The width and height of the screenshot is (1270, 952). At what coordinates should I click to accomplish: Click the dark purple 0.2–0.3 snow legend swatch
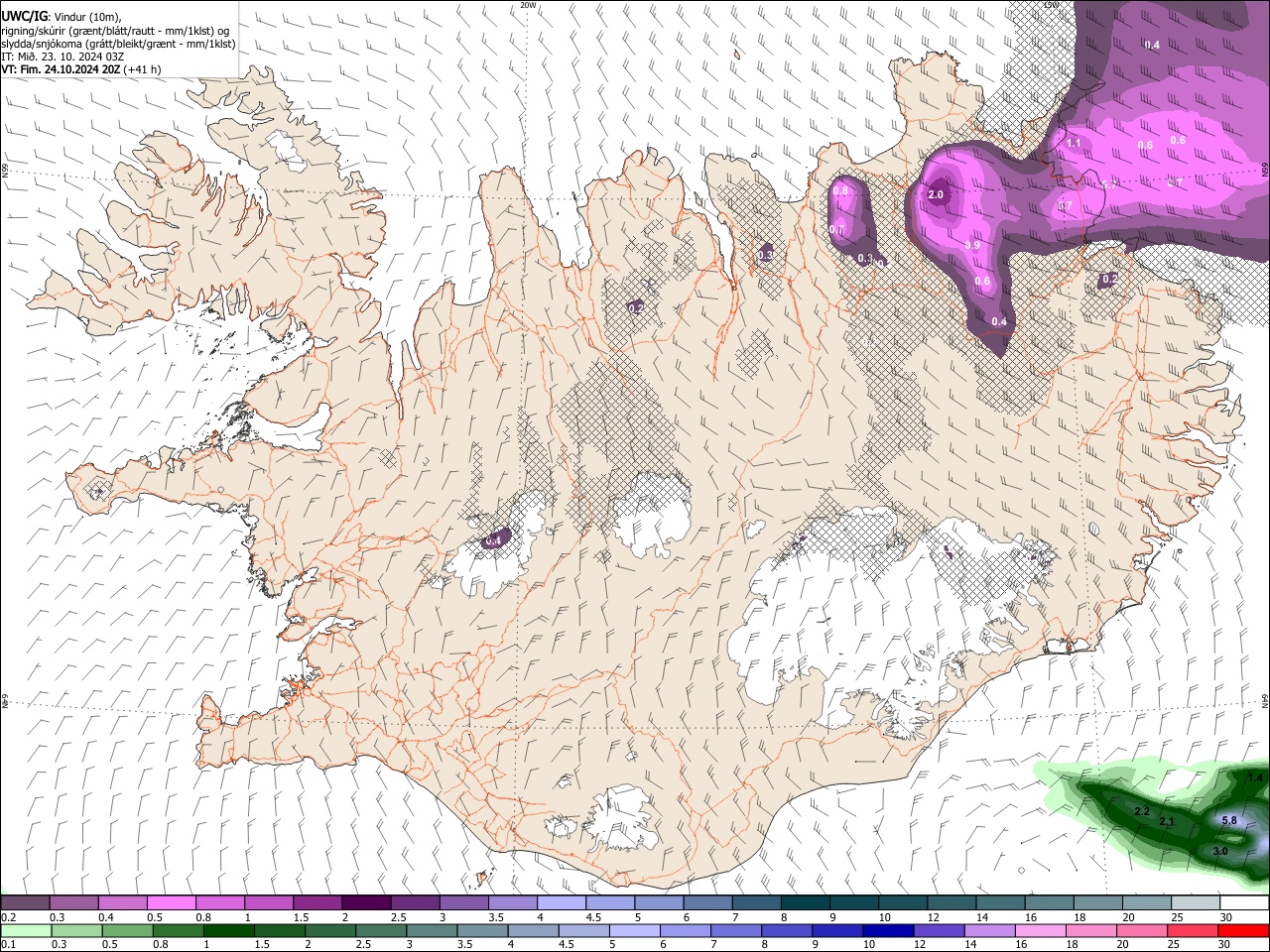point(25,903)
